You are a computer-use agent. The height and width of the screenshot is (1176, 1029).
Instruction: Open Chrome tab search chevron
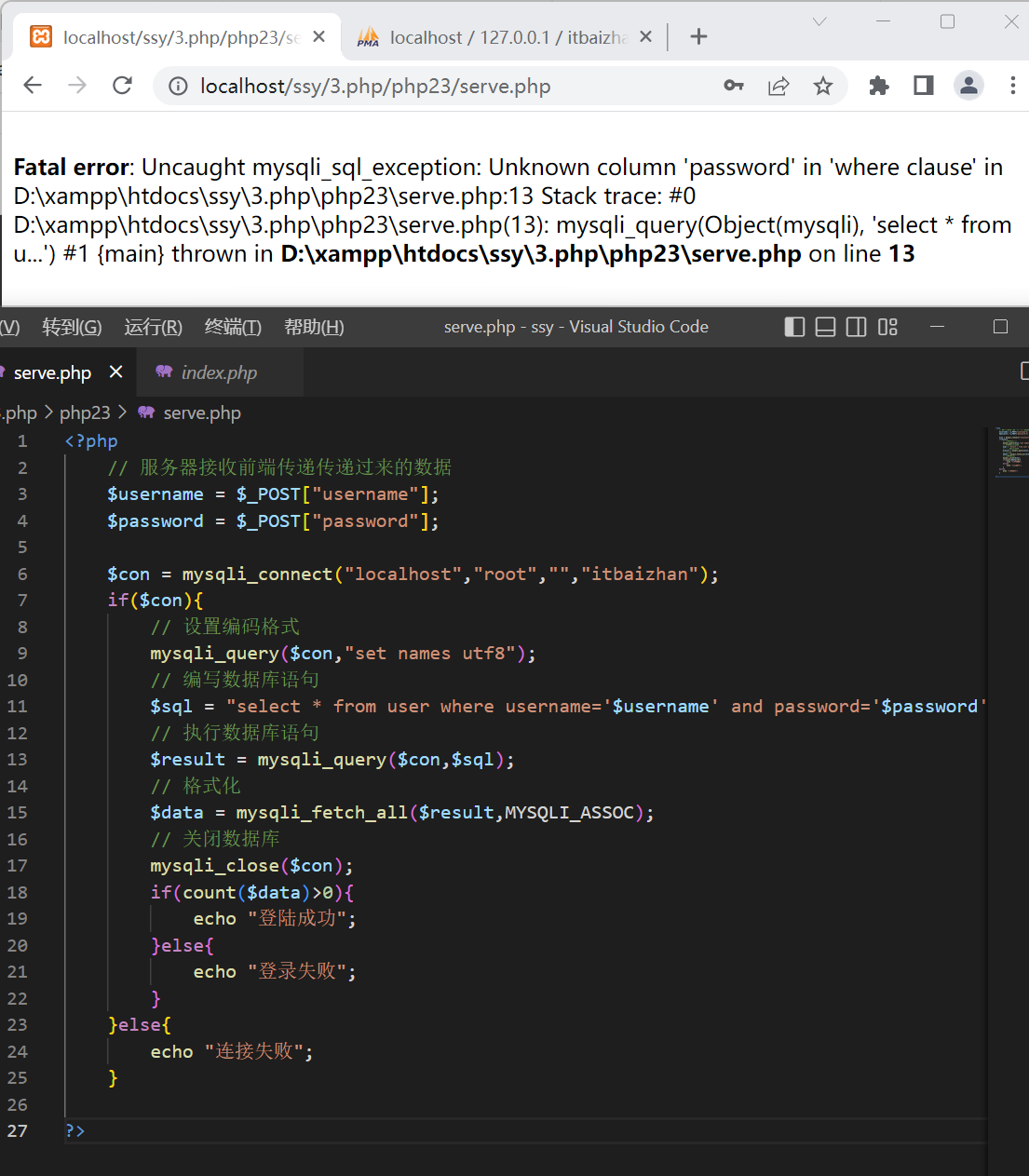819,21
